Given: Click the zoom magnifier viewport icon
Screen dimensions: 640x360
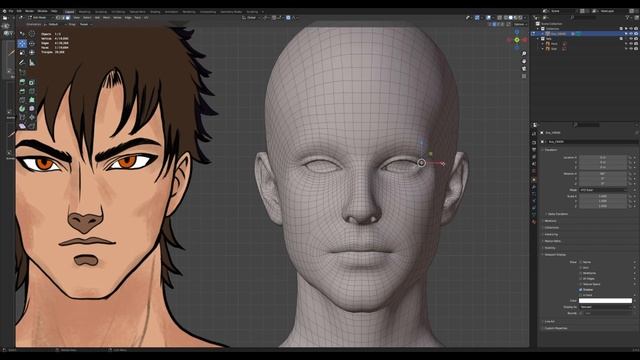Looking at the screenshot, I should pos(524,53).
